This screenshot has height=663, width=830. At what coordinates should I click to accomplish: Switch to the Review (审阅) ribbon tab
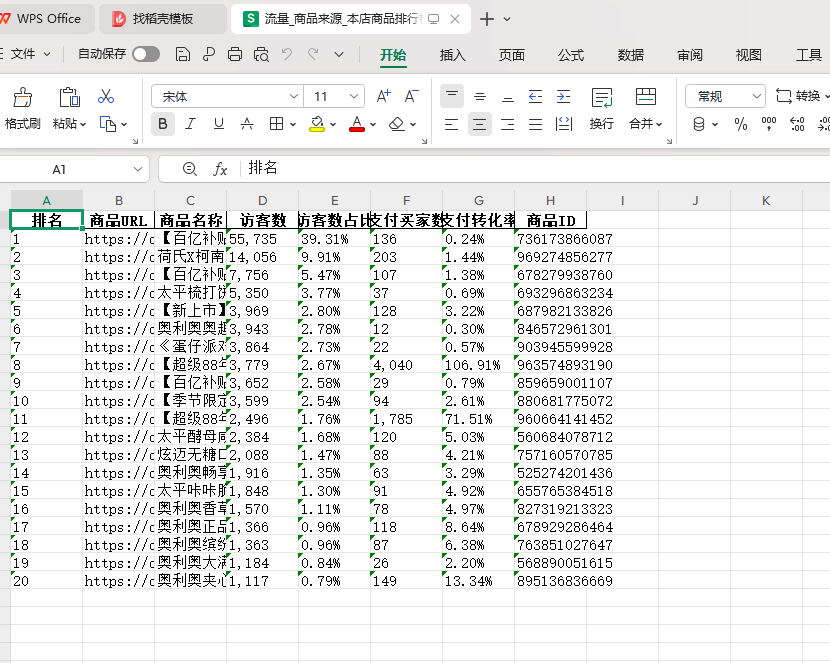(x=690, y=55)
